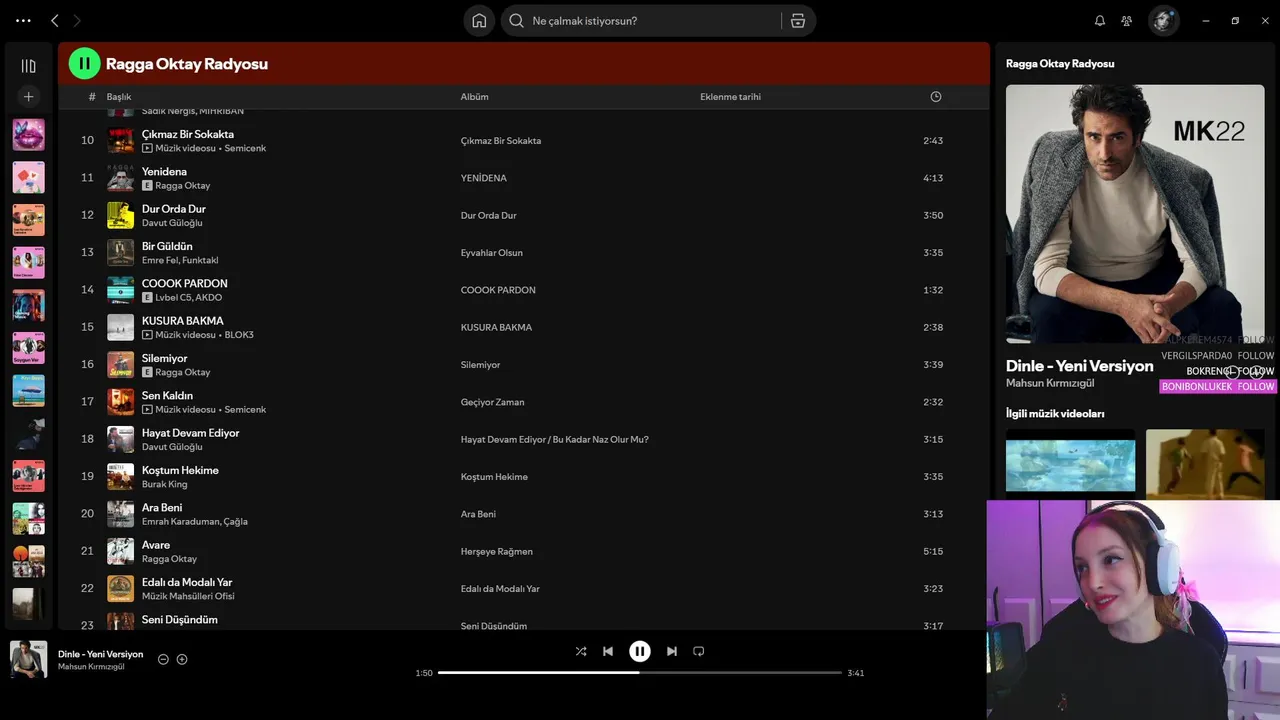Open album link Geçiyor Zaman
1280x720 pixels.
(492, 402)
